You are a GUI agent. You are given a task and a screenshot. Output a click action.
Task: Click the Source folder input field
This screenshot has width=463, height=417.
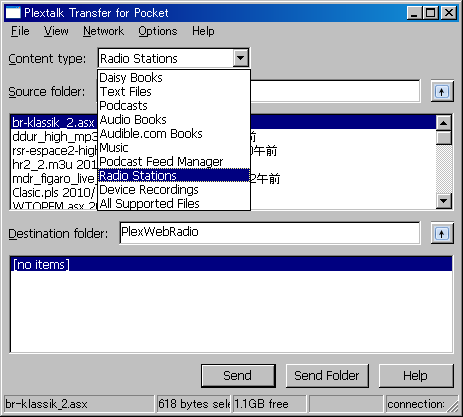[335, 91]
